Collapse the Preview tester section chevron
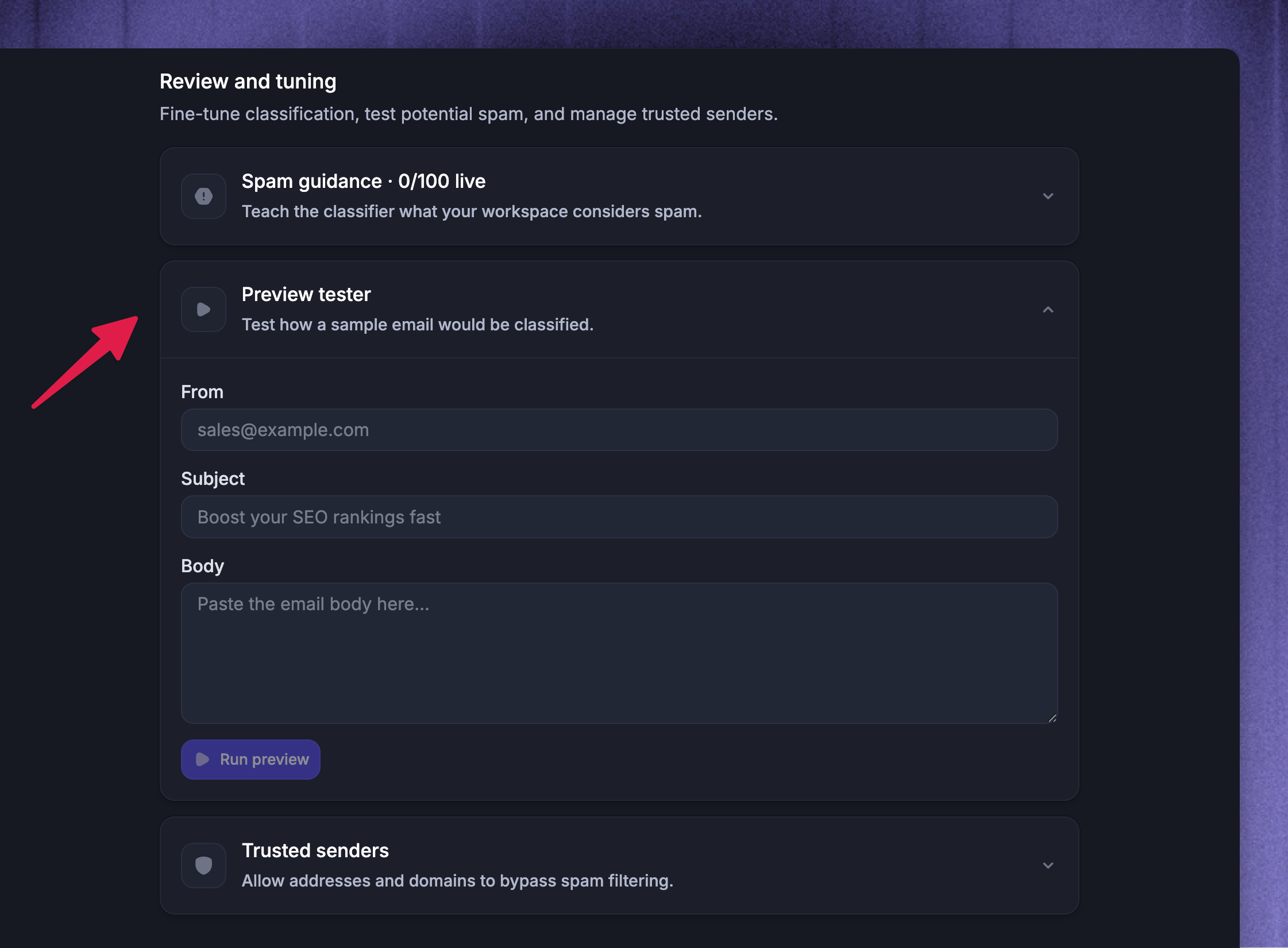 coord(1048,310)
